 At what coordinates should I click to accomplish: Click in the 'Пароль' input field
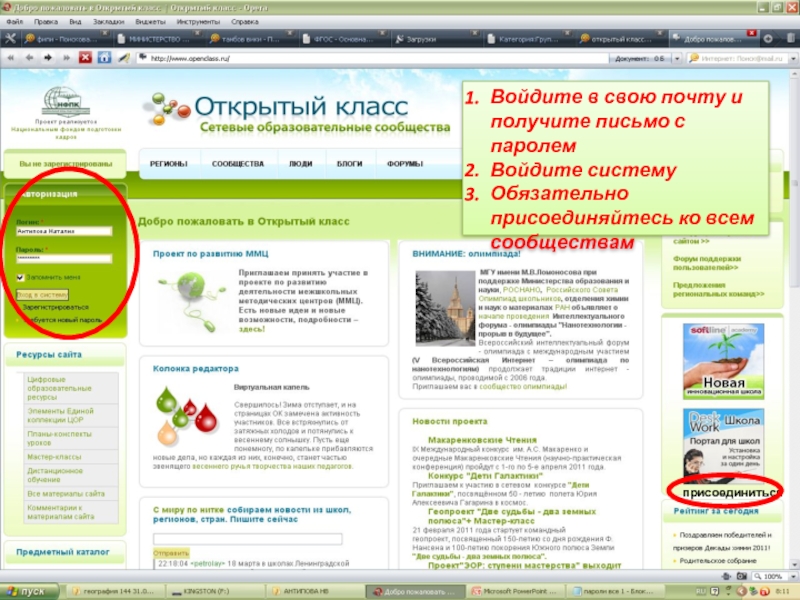click(x=64, y=259)
